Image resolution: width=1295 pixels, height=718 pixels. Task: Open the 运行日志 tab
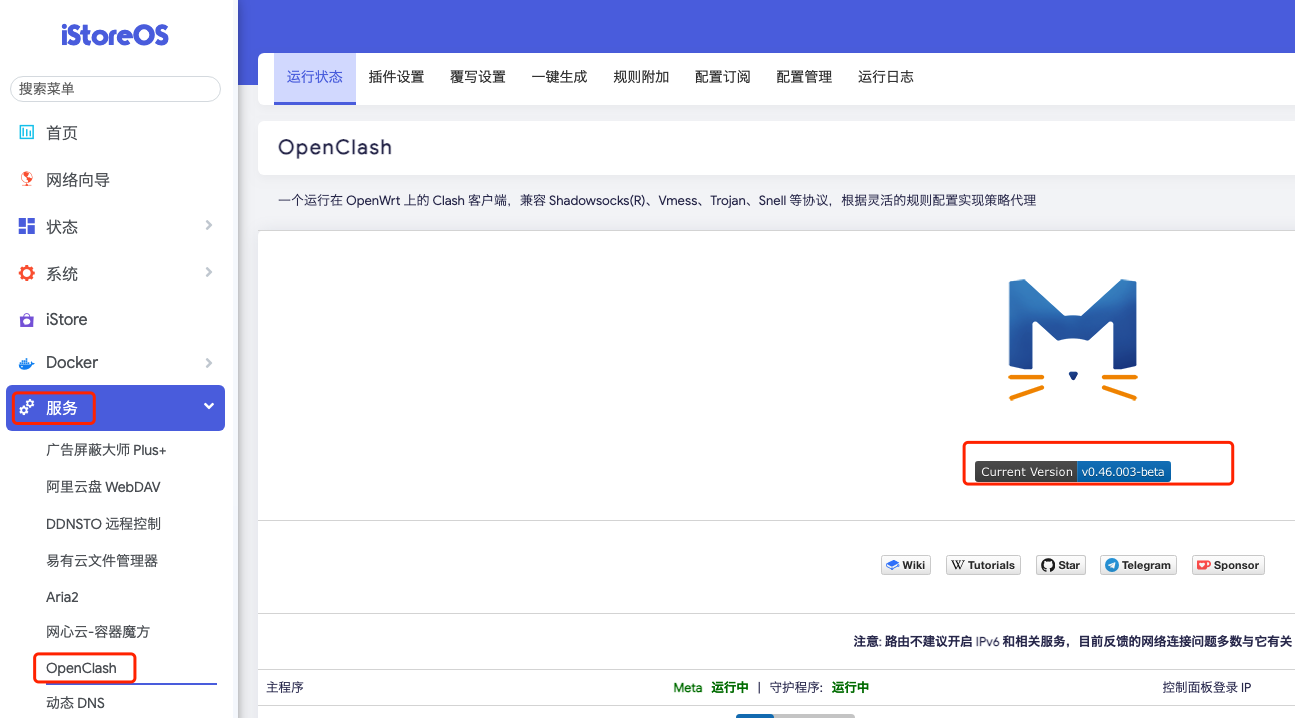(885, 76)
